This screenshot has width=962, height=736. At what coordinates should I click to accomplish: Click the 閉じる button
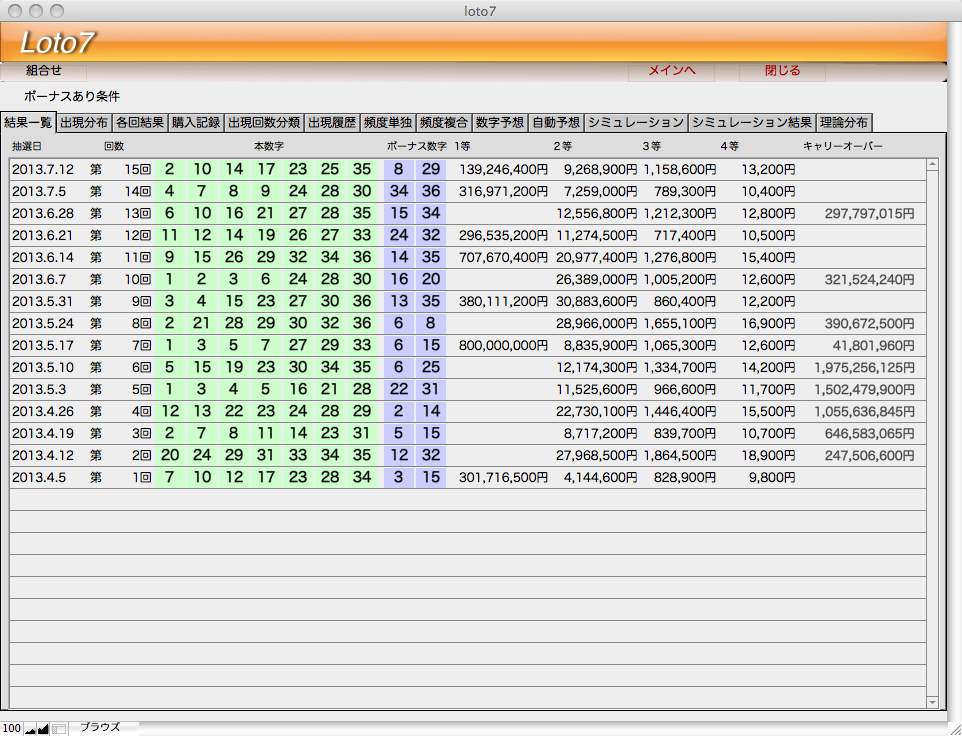coord(783,71)
